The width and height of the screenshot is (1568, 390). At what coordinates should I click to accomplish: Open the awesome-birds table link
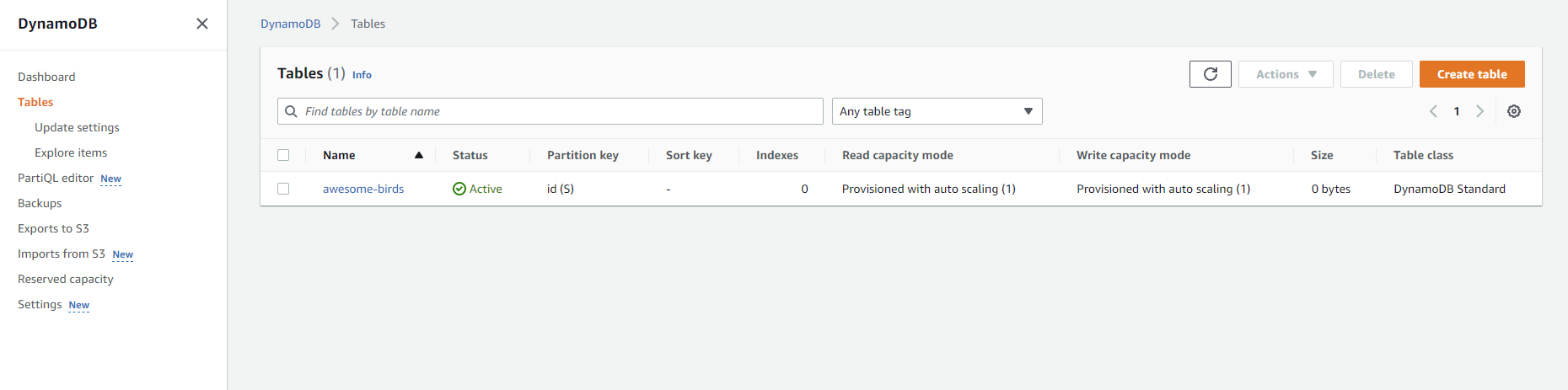(363, 189)
